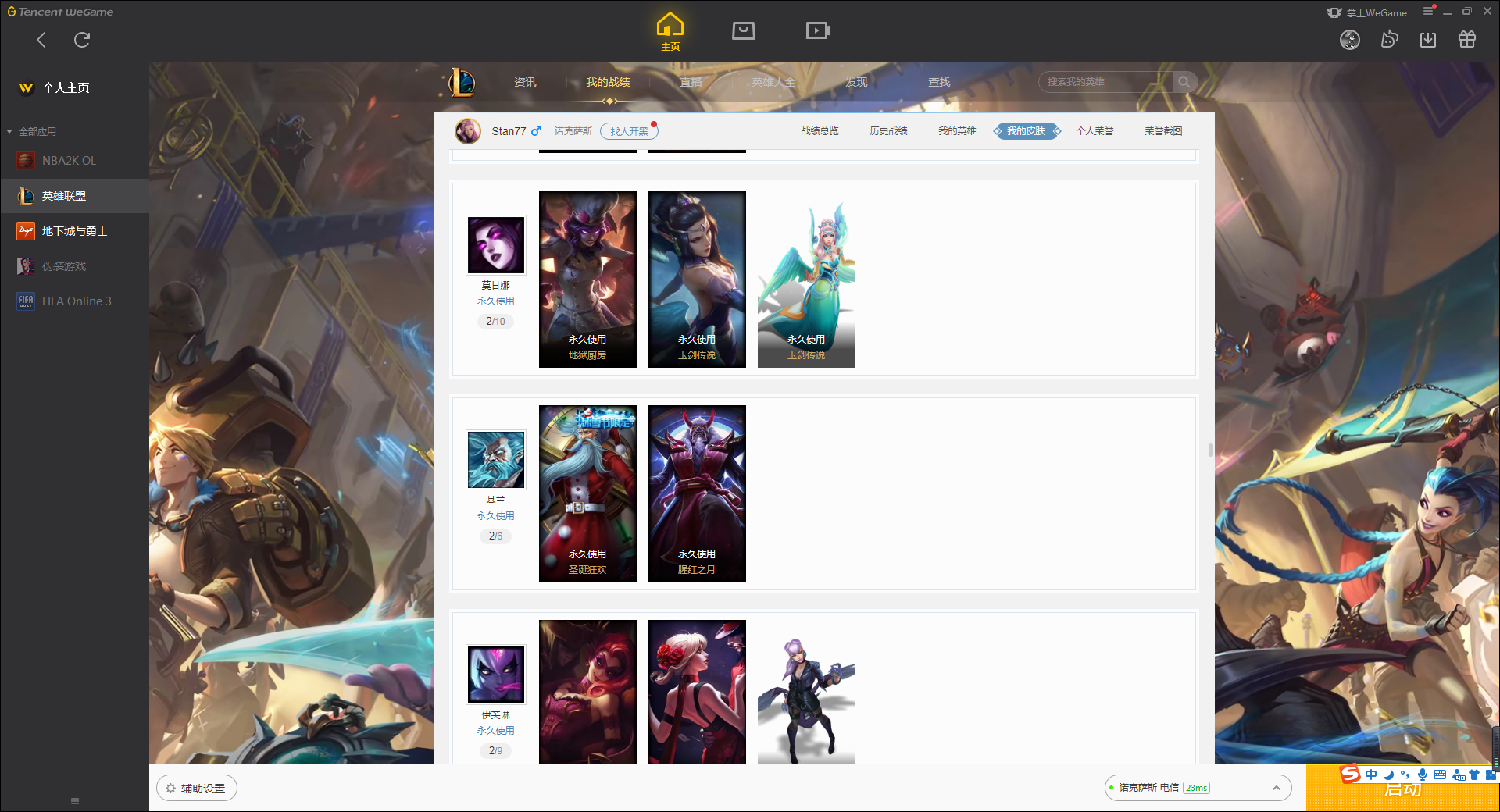Open the Sogou soft keyboard icon

[1440, 775]
